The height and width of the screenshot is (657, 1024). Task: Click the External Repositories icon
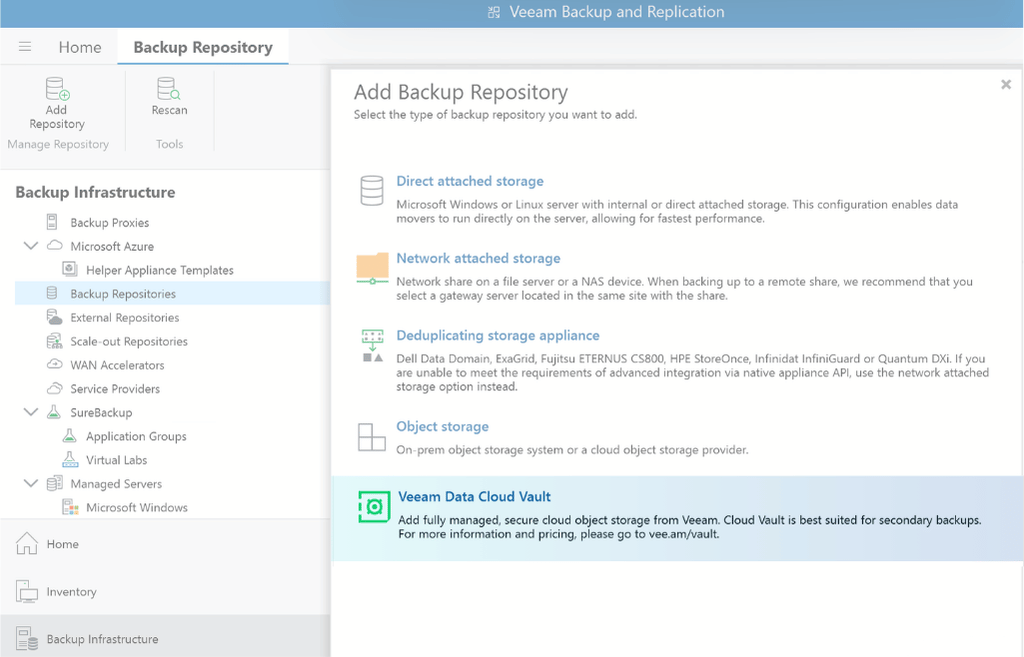click(x=54, y=317)
